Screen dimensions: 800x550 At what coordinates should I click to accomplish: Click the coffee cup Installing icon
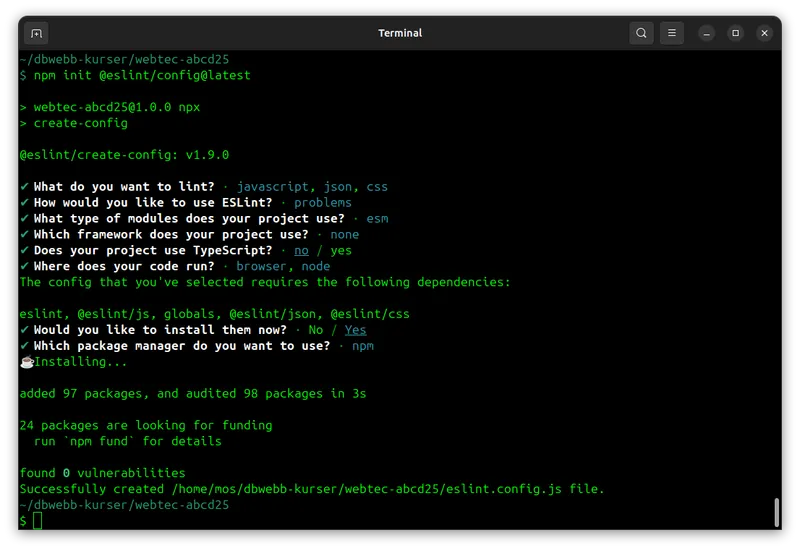(27, 362)
